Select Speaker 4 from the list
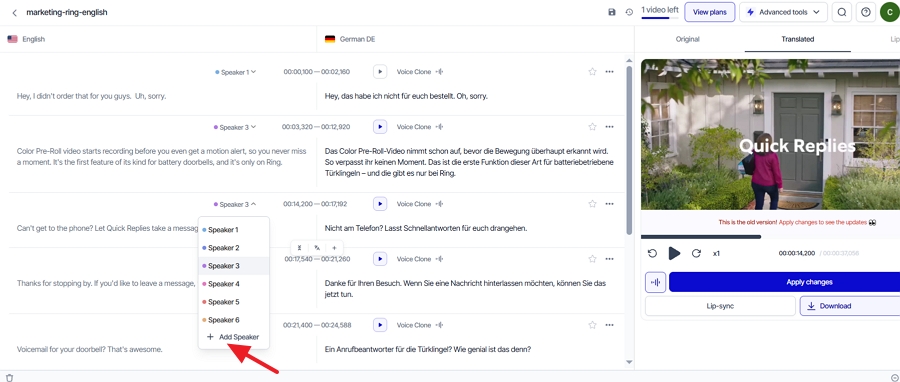Screen dimensions: 900x382 [223, 284]
